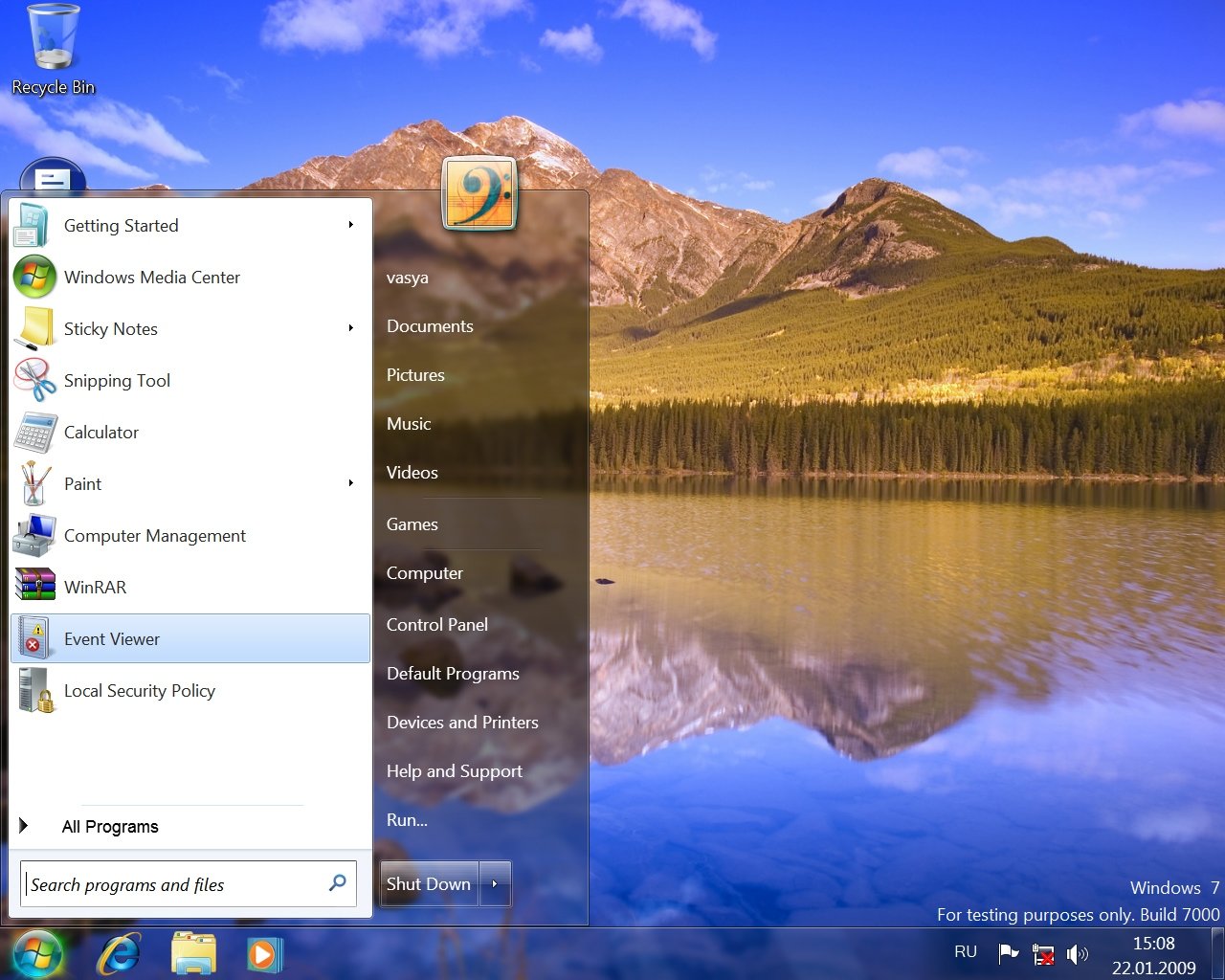This screenshot has height=980, width=1225.
Task: Click the Sticky Notes yellow pad icon
Action: [34, 329]
